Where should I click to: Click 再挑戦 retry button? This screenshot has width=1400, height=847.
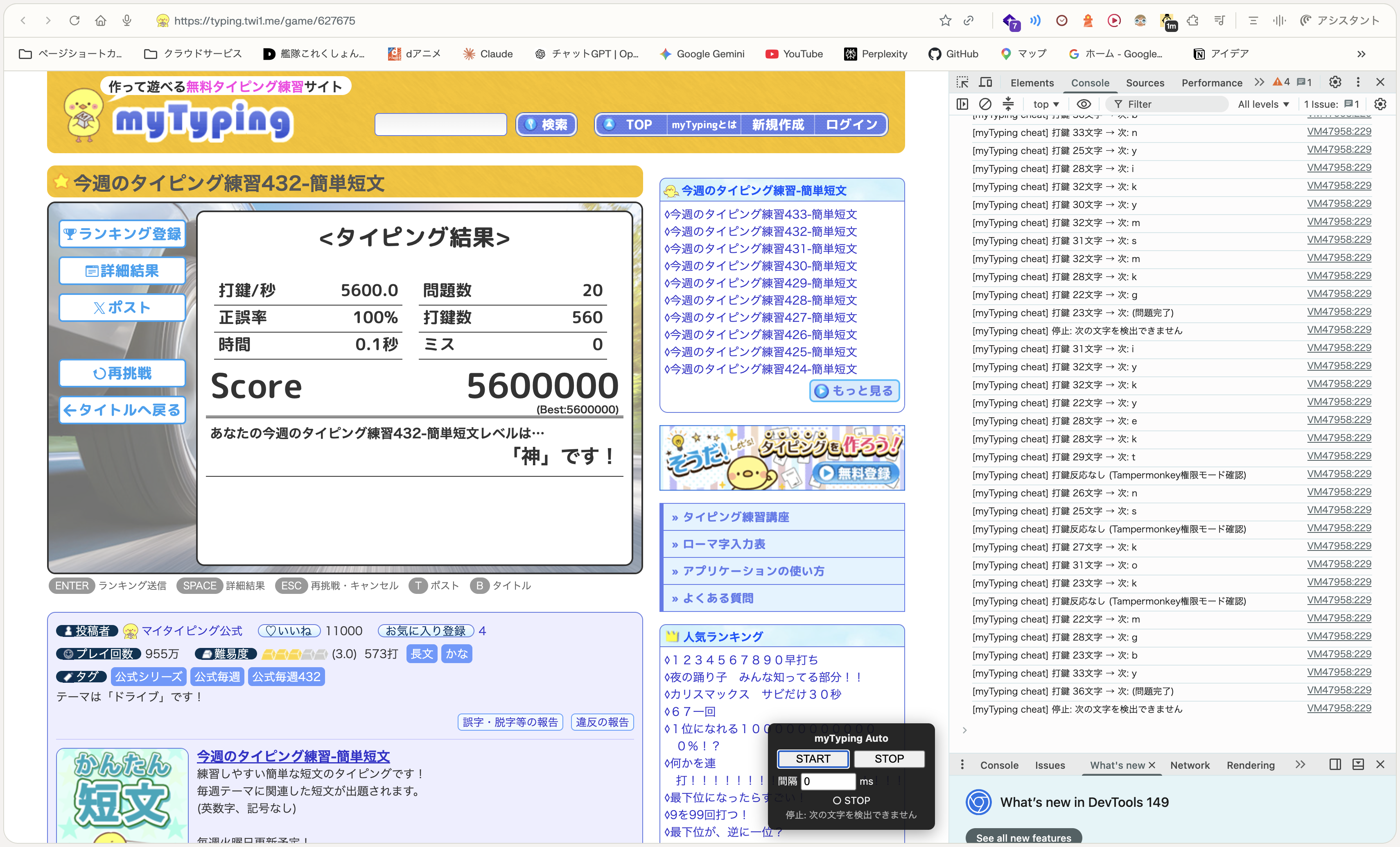point(122,373)
